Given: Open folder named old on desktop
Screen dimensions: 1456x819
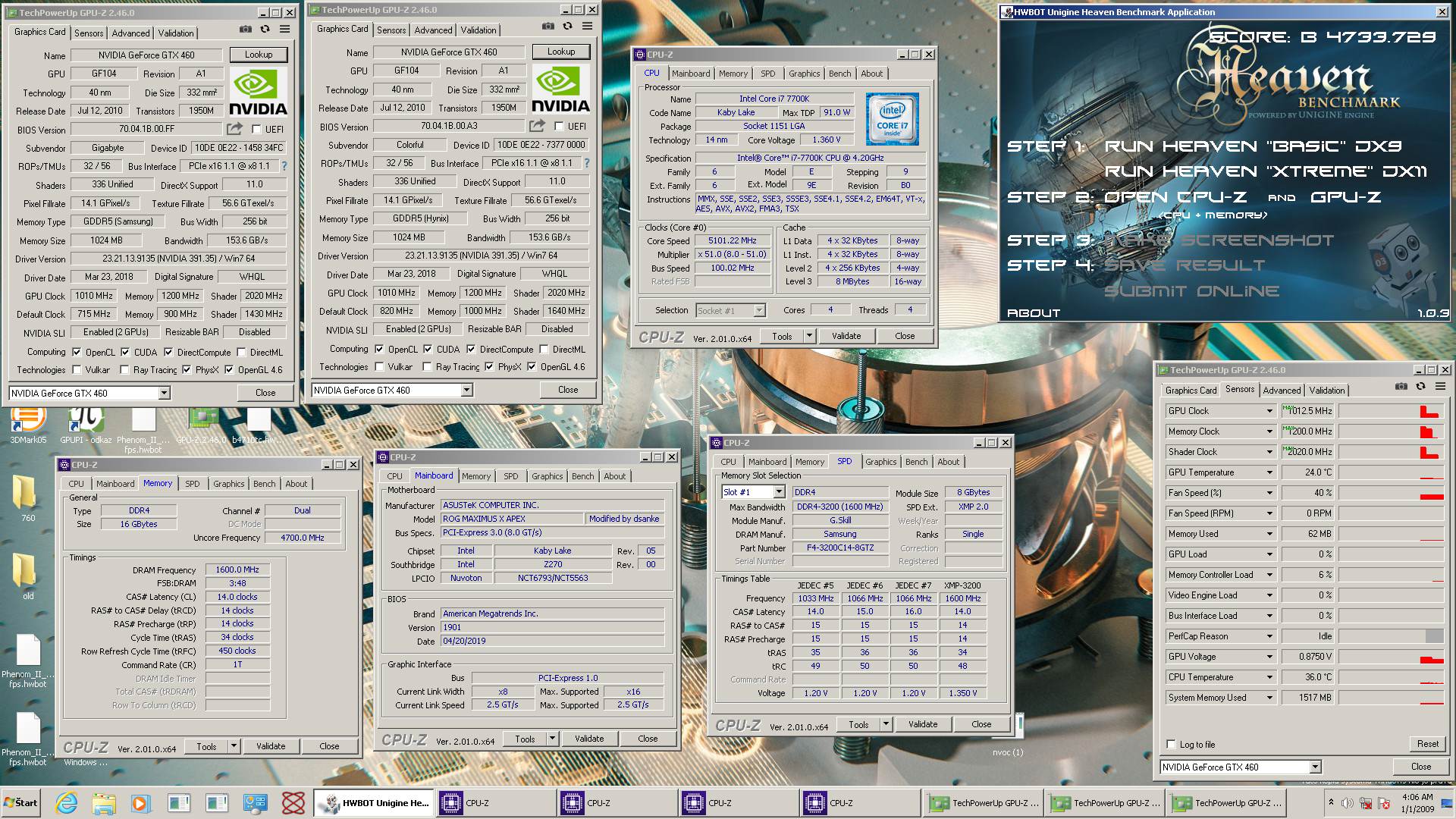Looking at the screenshot, I should (27, 575).
